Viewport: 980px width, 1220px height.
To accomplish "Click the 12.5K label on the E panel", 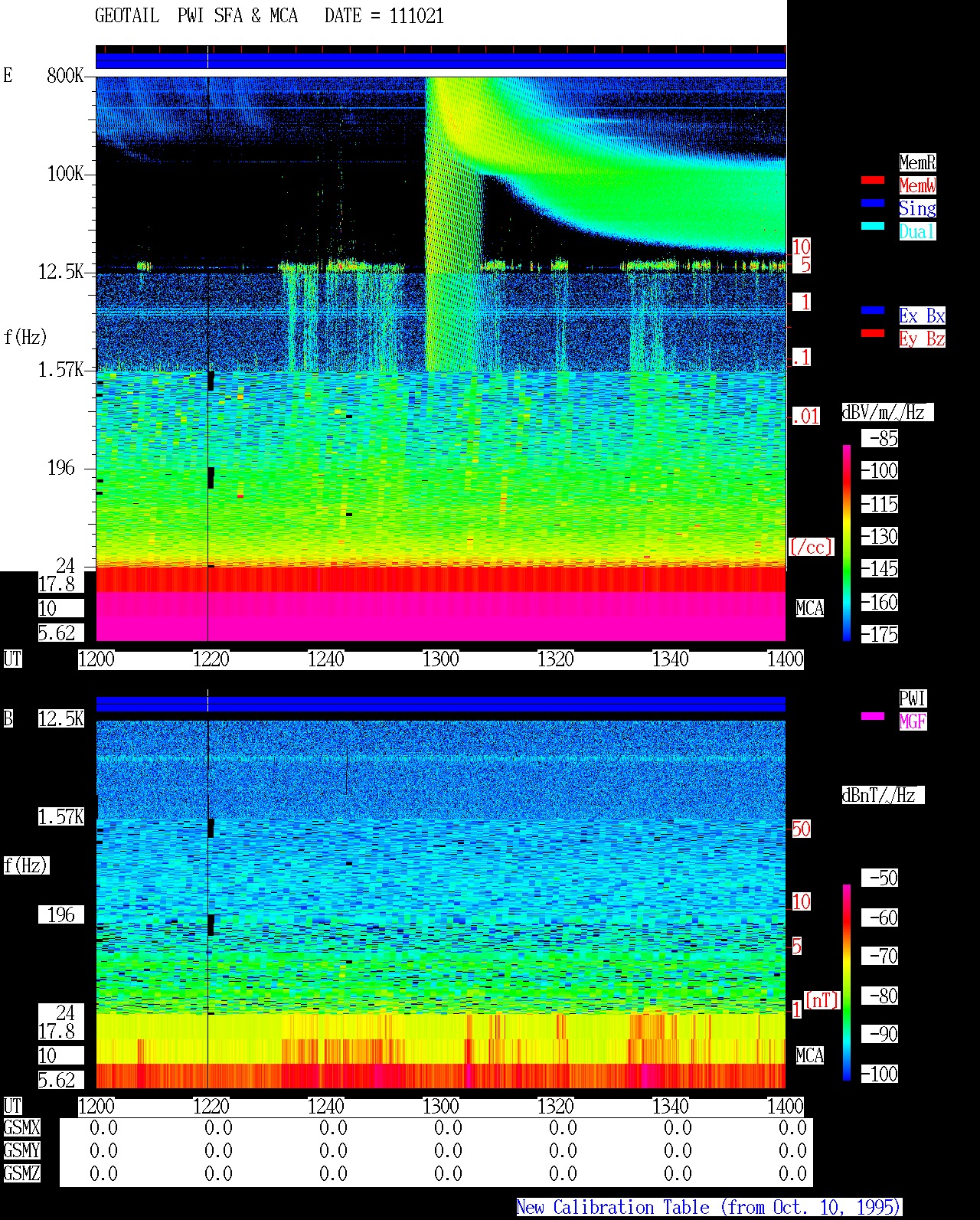I will (x=61, y=272).
